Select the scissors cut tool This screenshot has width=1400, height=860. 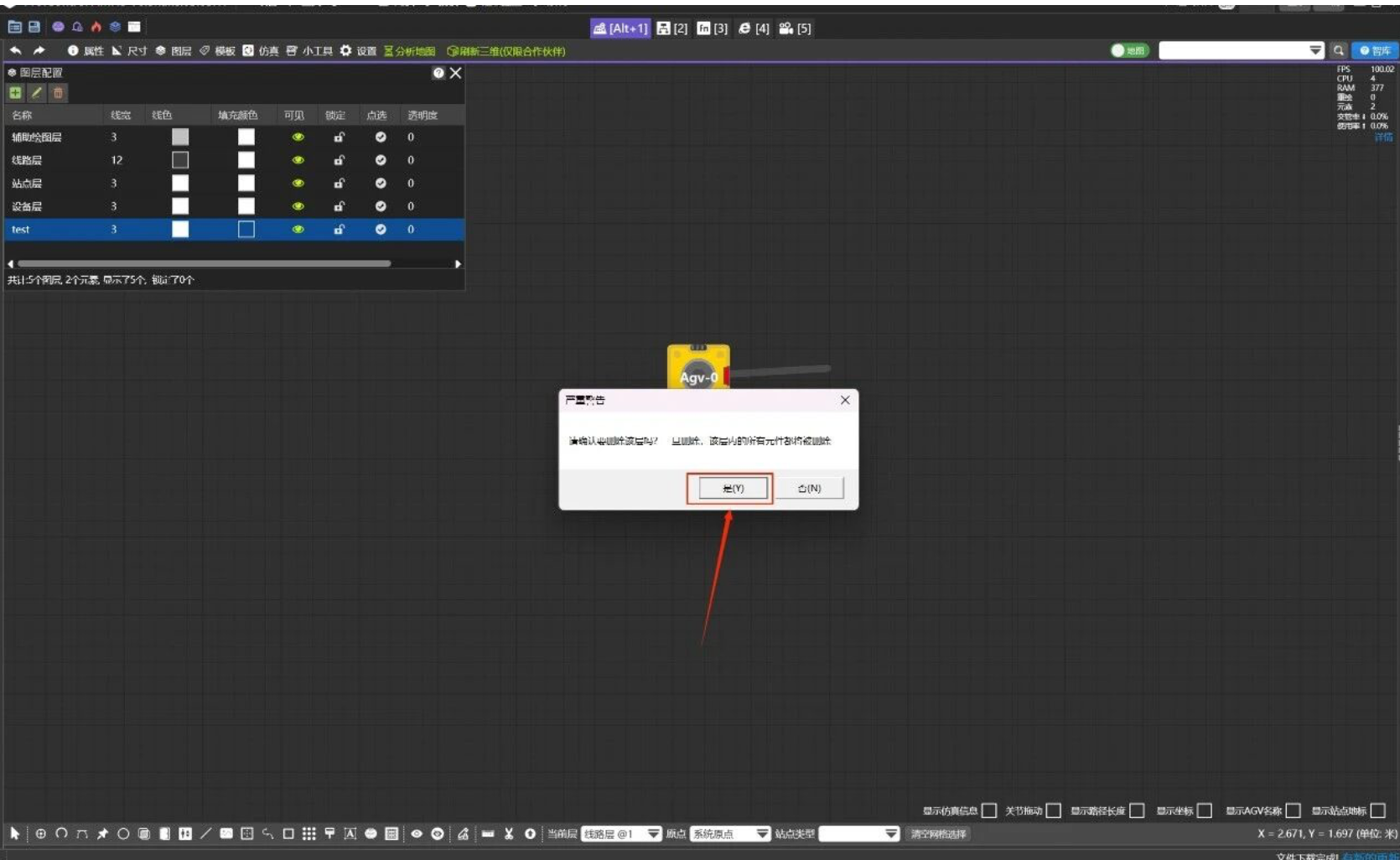(x=509, y=833)
